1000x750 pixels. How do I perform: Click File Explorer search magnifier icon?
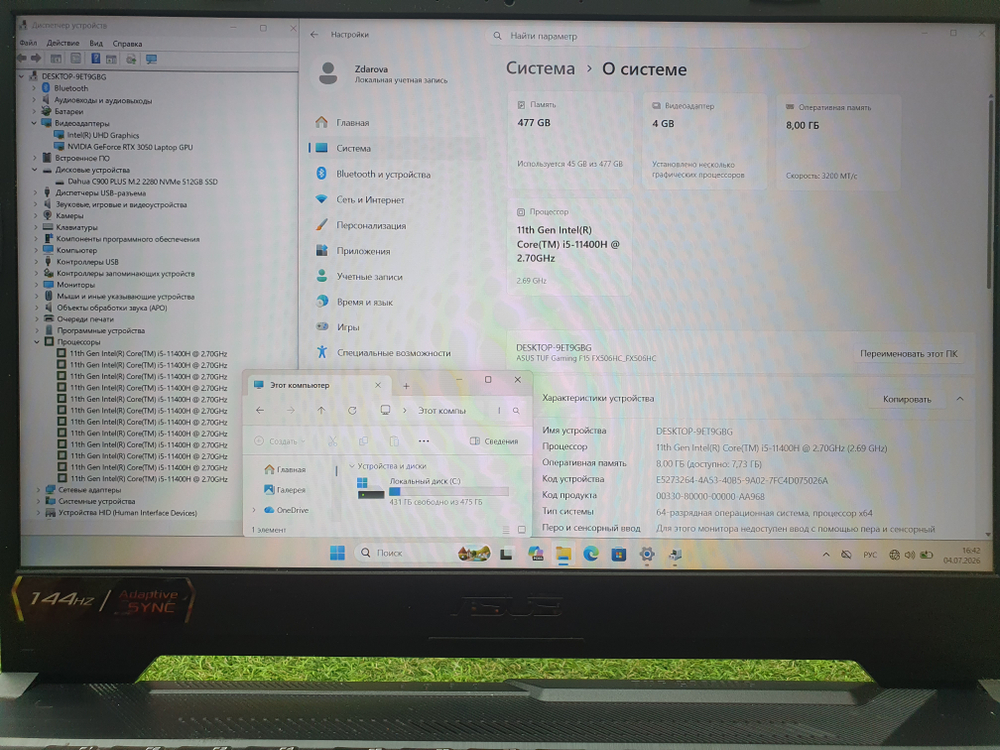tap(516, 411)
